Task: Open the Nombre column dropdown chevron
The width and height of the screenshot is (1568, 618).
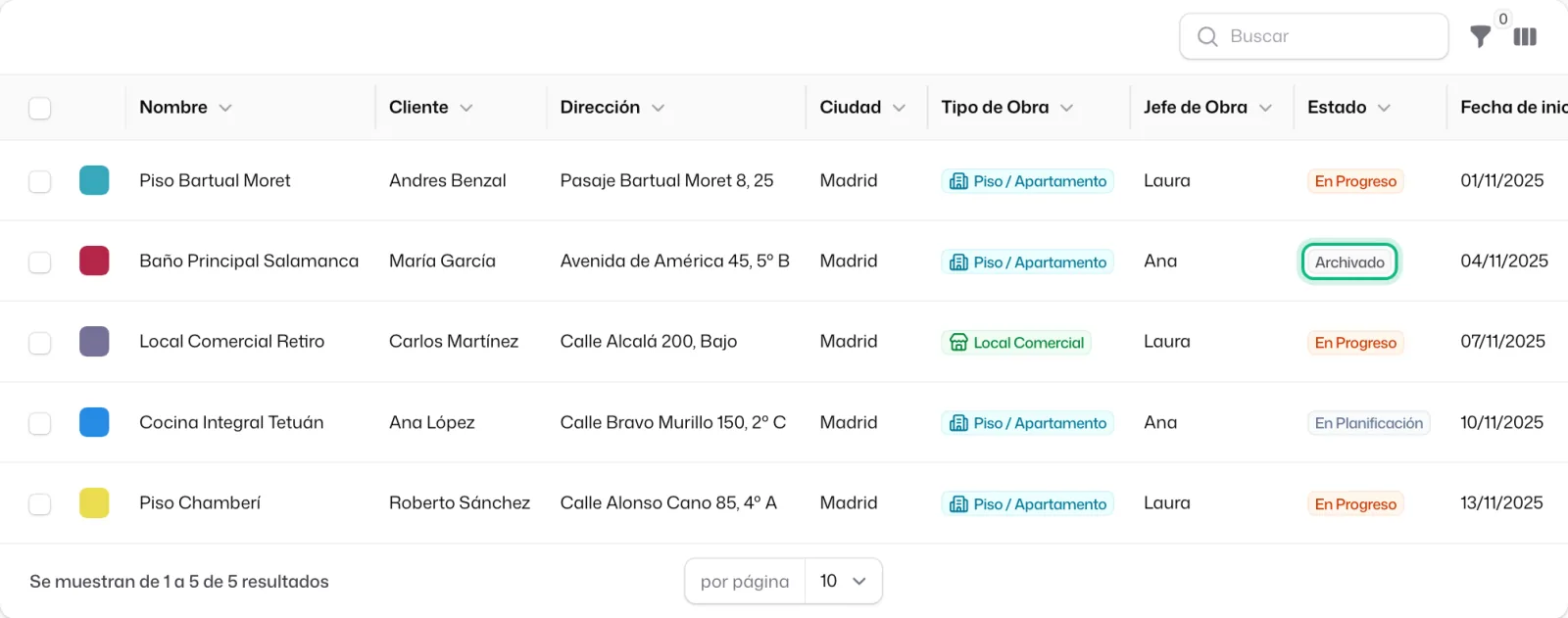Action: click(225, 108)
